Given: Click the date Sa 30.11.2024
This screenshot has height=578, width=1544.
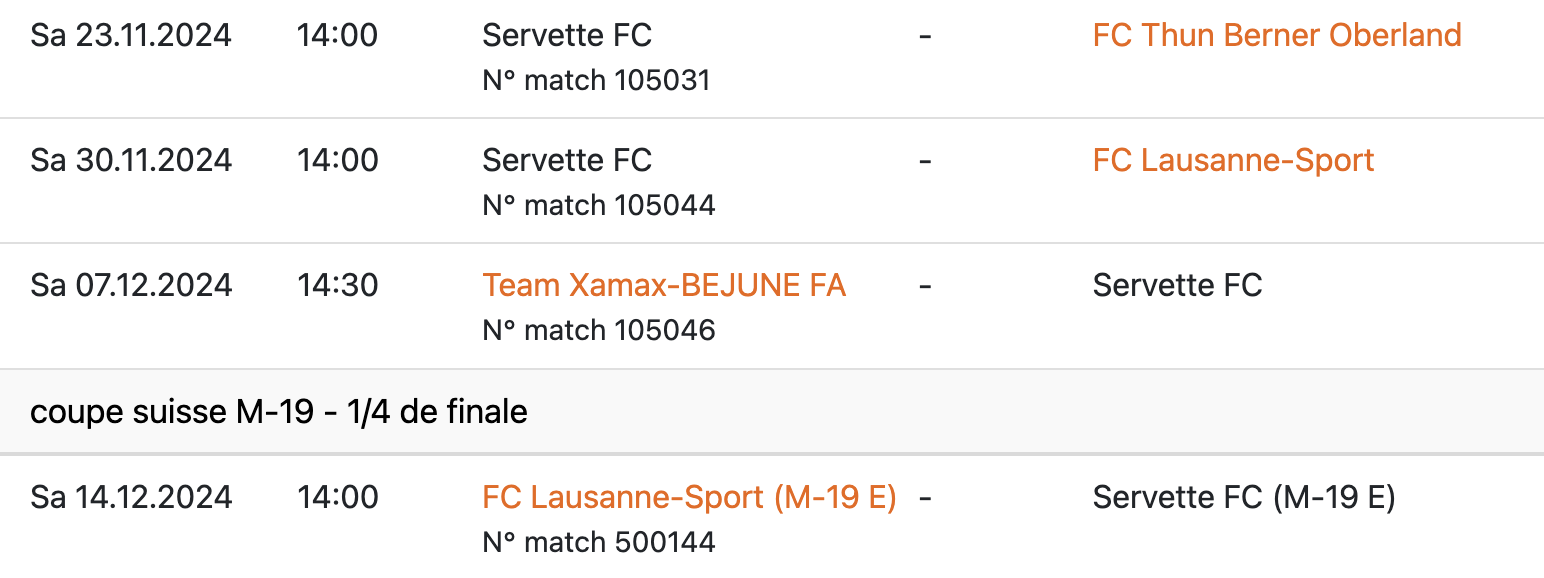Looking at the screenshot, I should coord(131,161).
